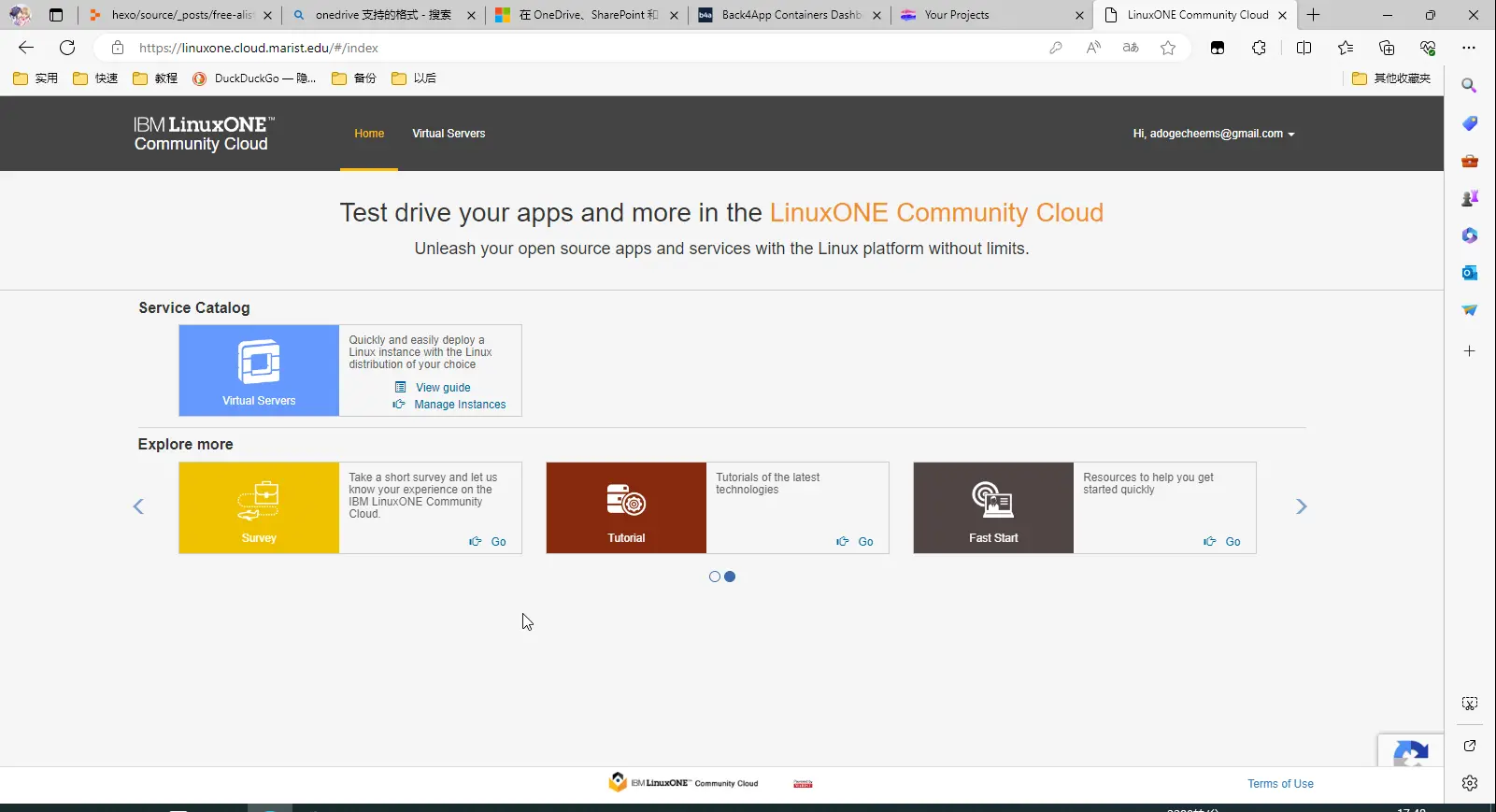This screenshot has width=1496, height=812.
Task: Switch to the Back4App Containers tab
Action: pyautogui.click(x=791, y=15)
